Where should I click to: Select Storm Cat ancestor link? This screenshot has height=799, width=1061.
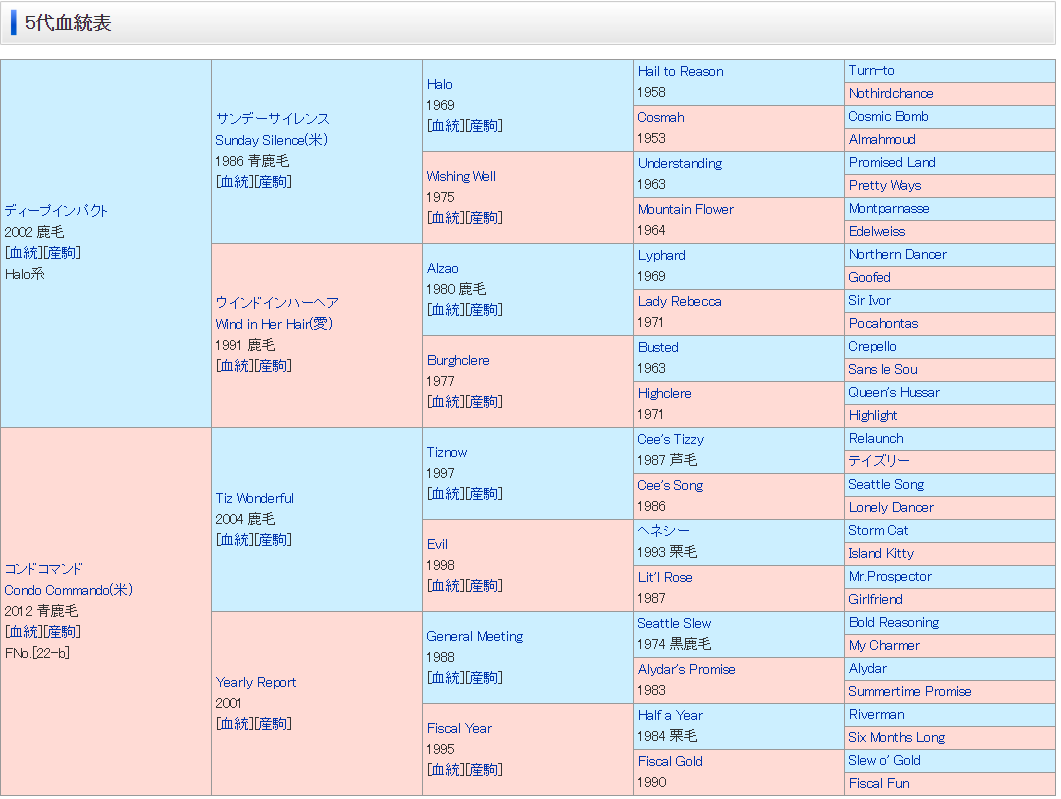pos(878,531)
